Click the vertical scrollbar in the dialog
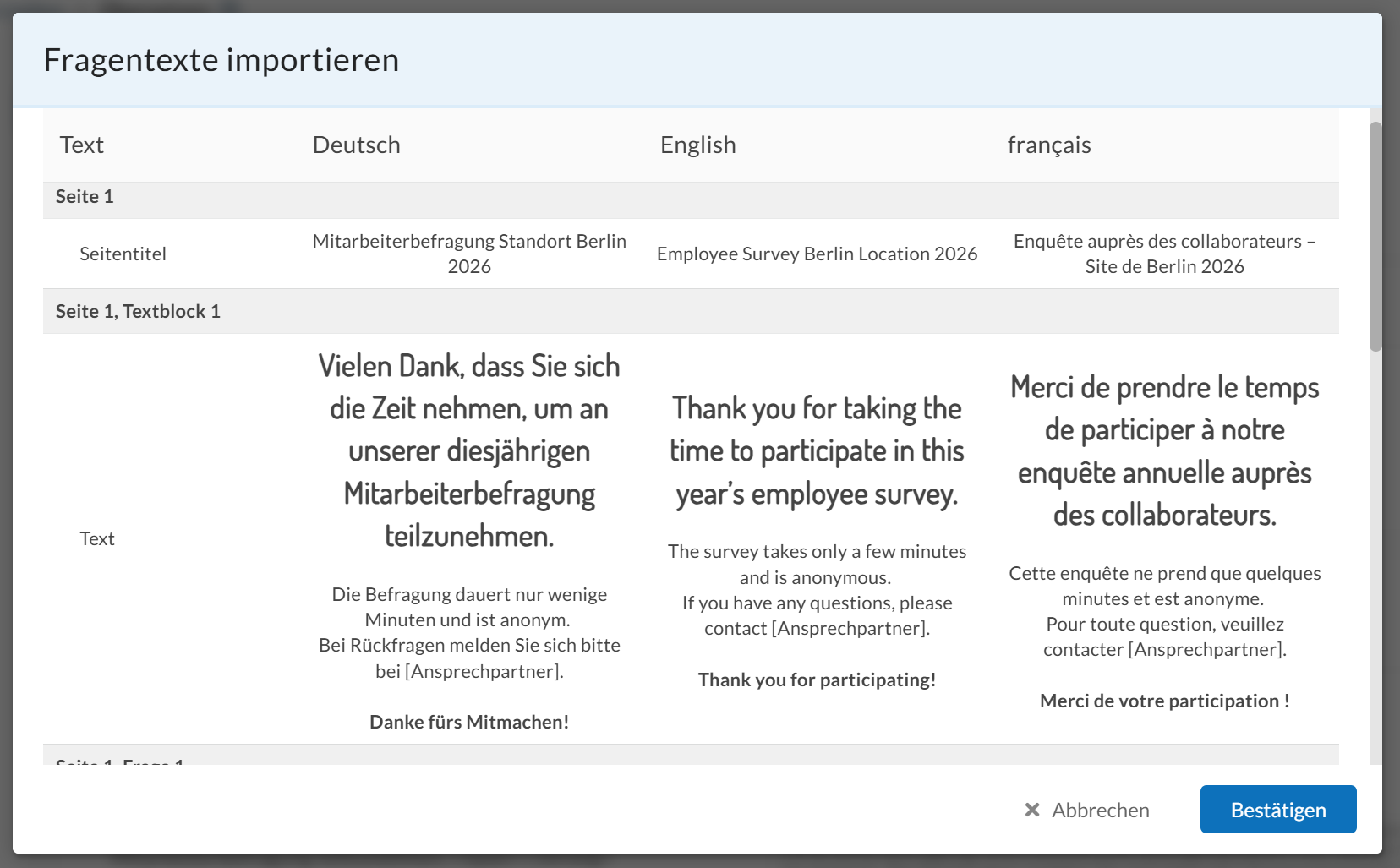The image size is (1400, 868). pos(1375,237)
